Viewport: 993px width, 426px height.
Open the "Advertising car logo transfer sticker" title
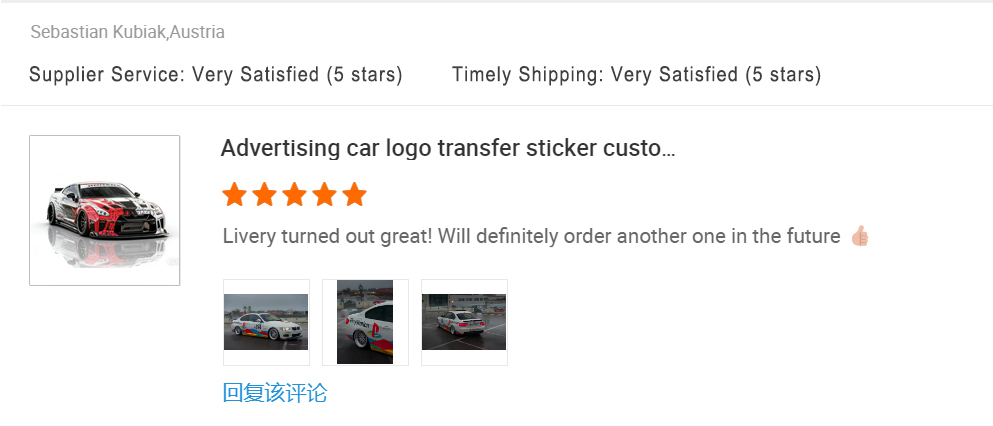pos(448,149)
